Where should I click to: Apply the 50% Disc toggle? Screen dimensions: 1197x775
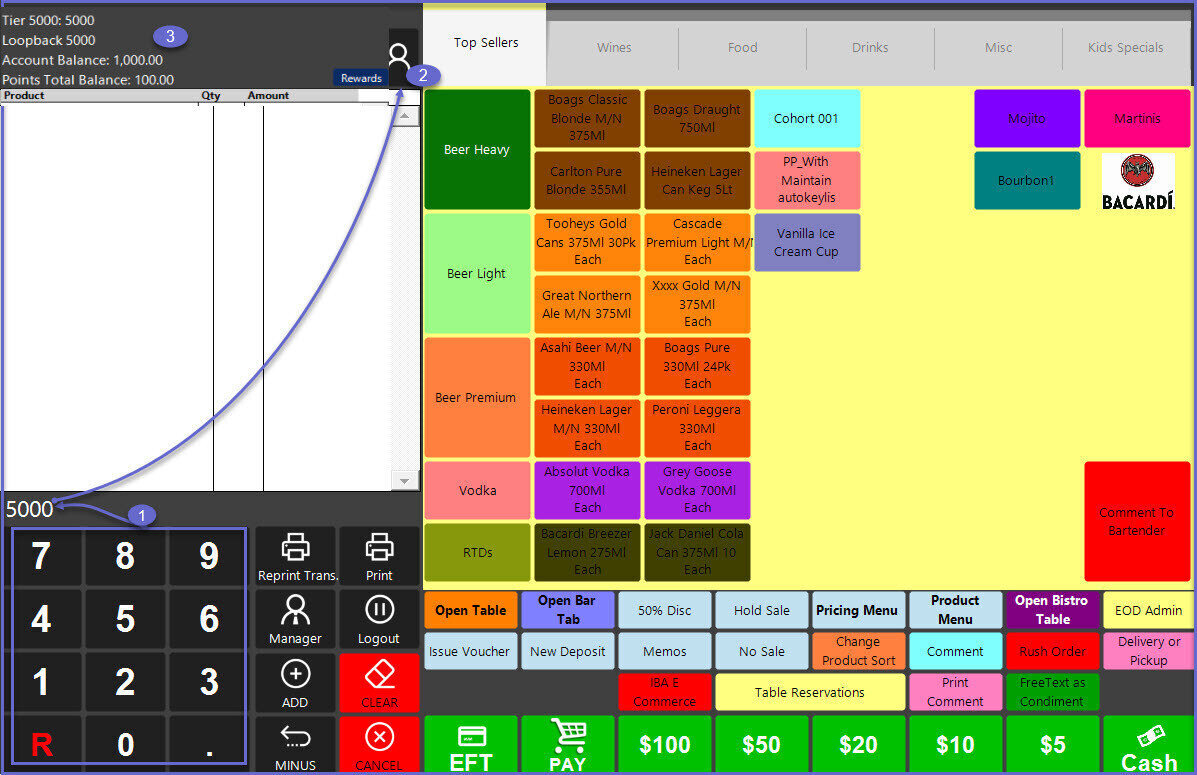coord(664,610)
